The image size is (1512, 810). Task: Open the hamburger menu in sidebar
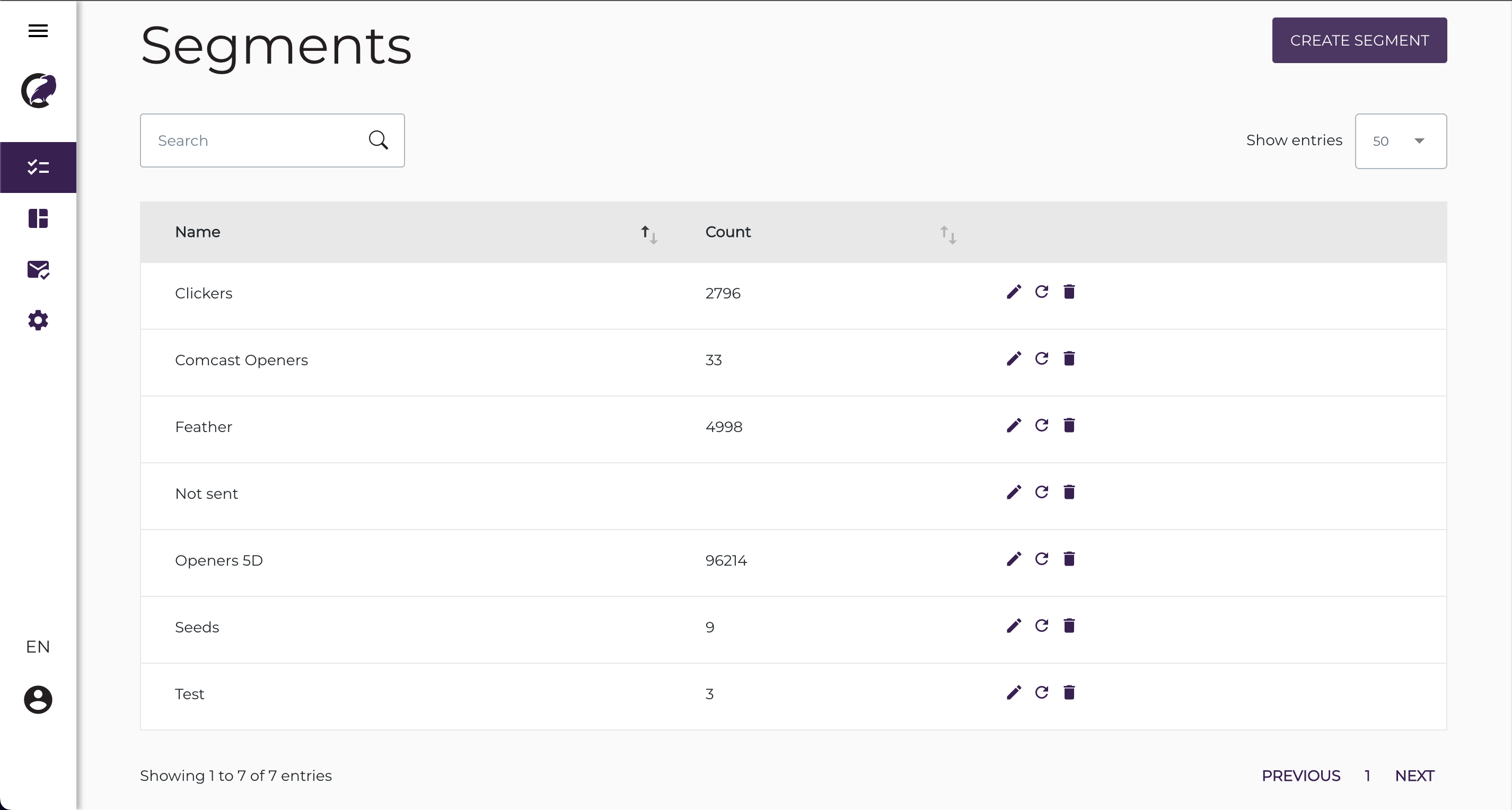point(38,31)
